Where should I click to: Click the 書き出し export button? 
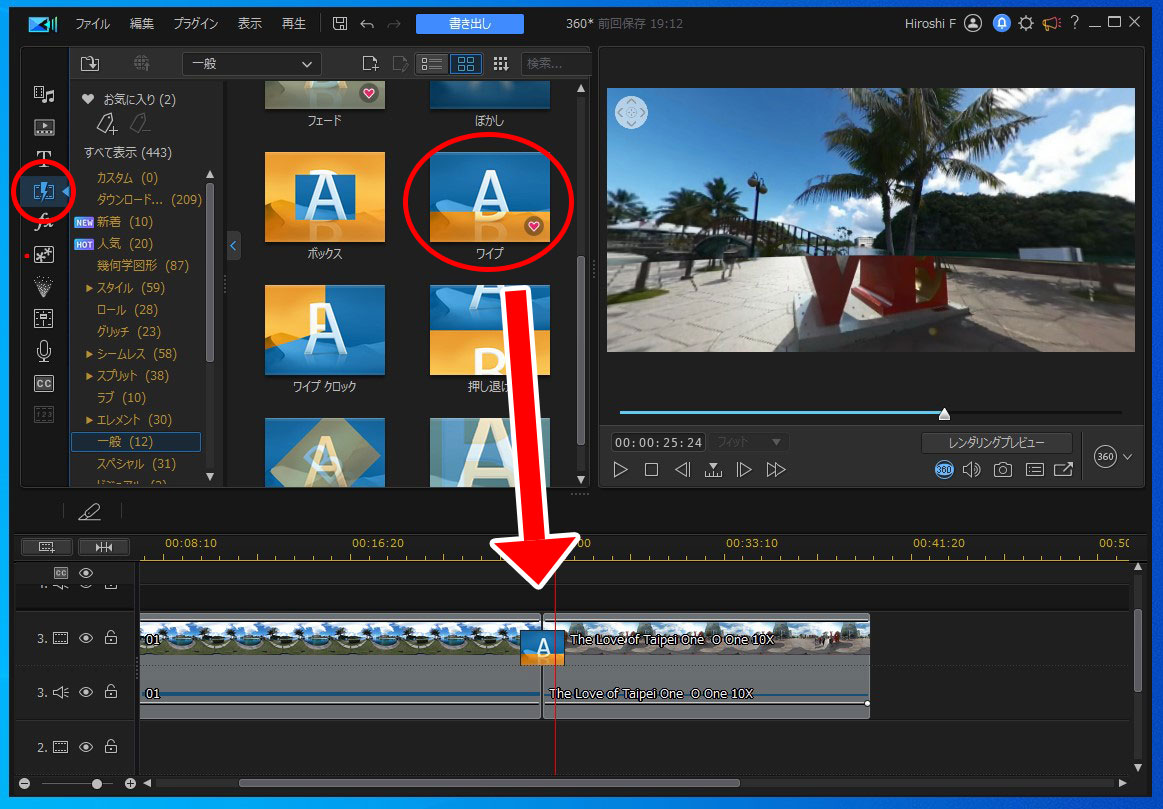469,24
